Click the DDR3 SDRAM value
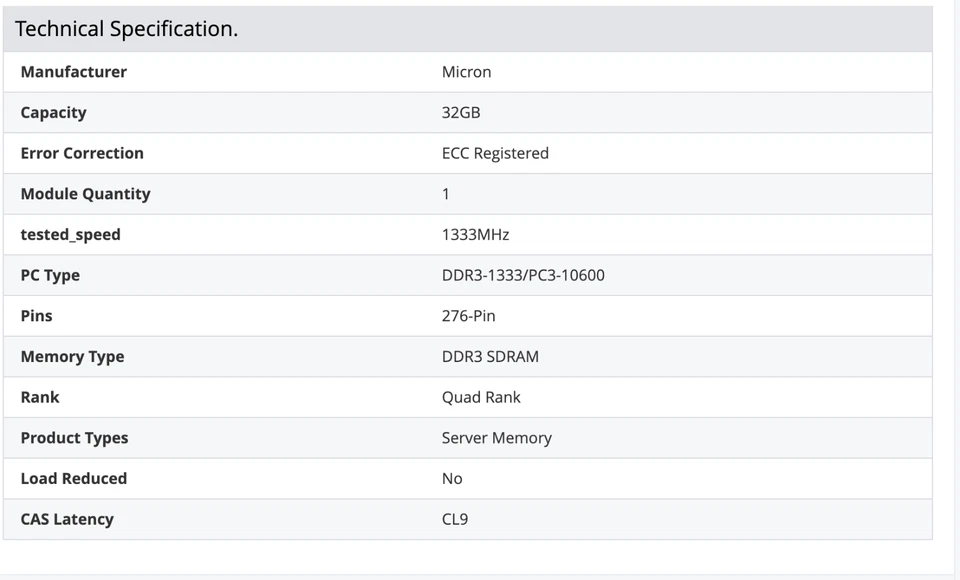 pos(490,356)
